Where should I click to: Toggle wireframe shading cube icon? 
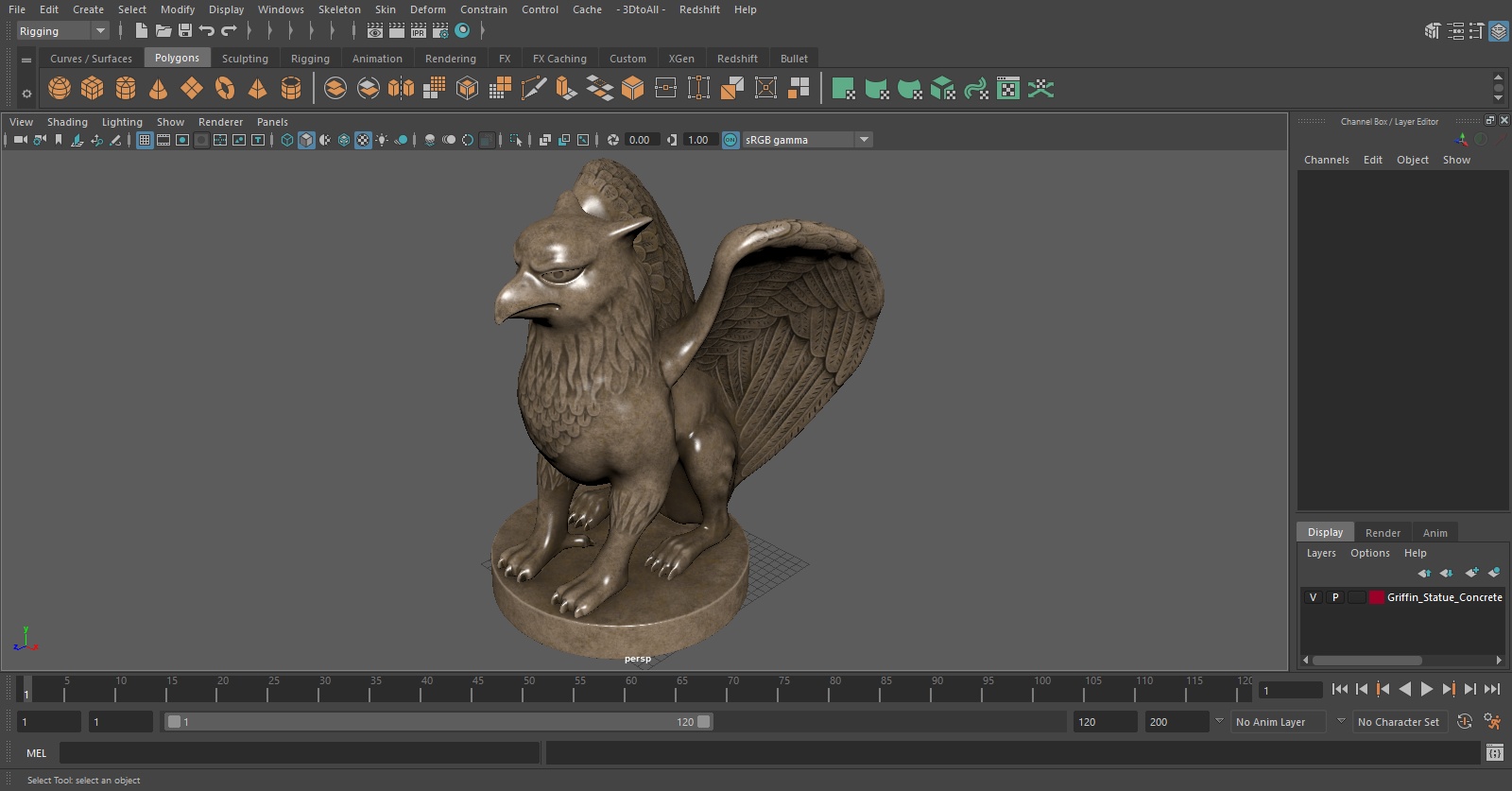pyautogui.click(x=287, y=140)
